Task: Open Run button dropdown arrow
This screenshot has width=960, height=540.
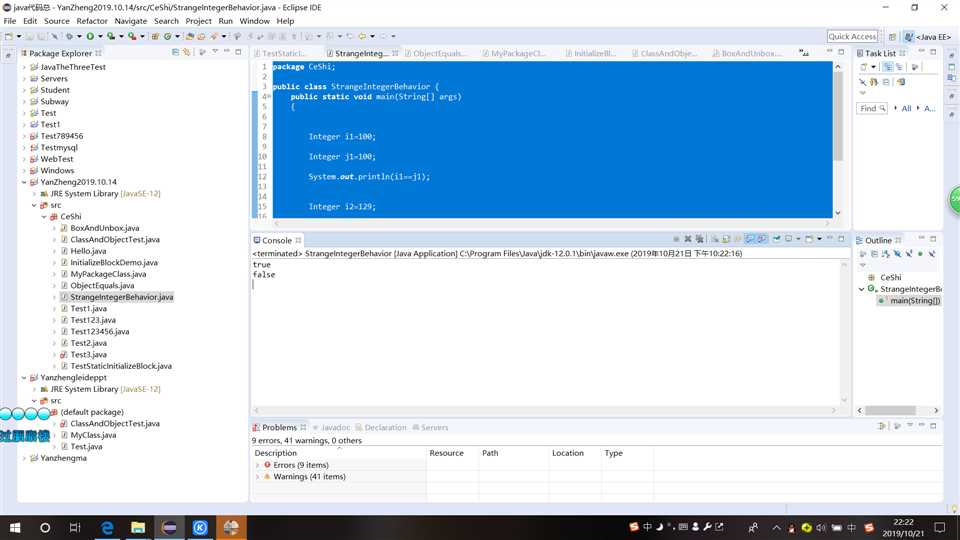Action: 100,36
